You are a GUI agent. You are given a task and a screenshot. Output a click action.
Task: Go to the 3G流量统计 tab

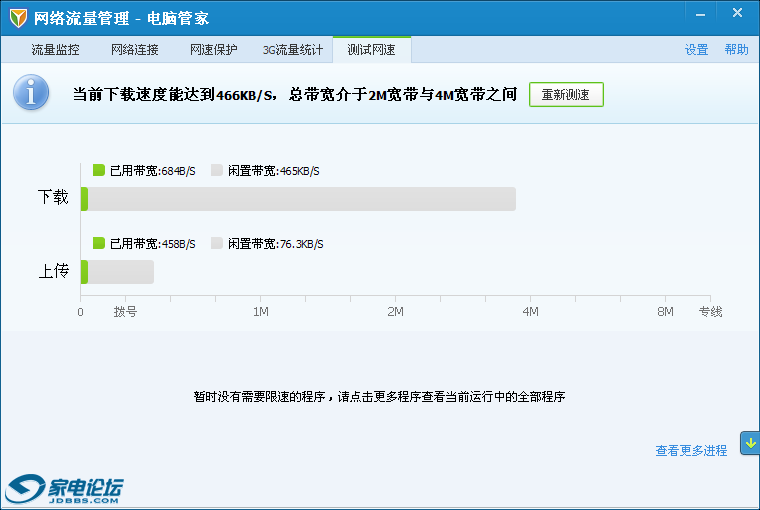pyautogui.click(x=293, y=49)
